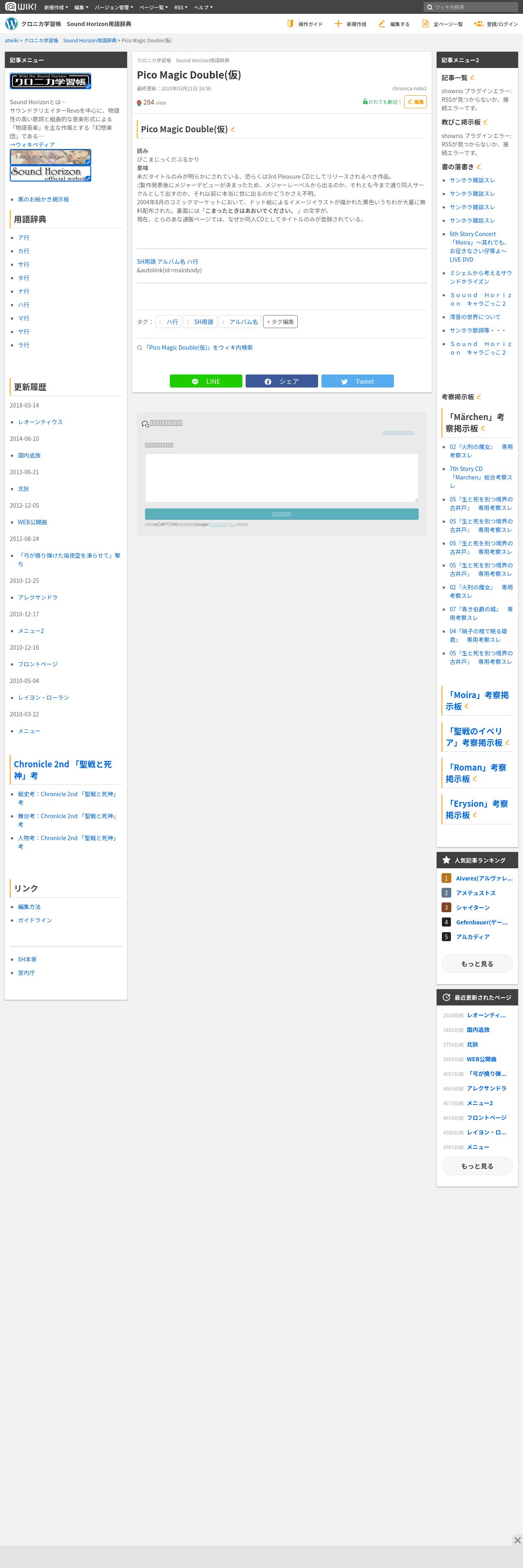Click もっと見る under 最近更新されたページ
The height and width of the screenshot is (1568, 523).
[477, 1166]
